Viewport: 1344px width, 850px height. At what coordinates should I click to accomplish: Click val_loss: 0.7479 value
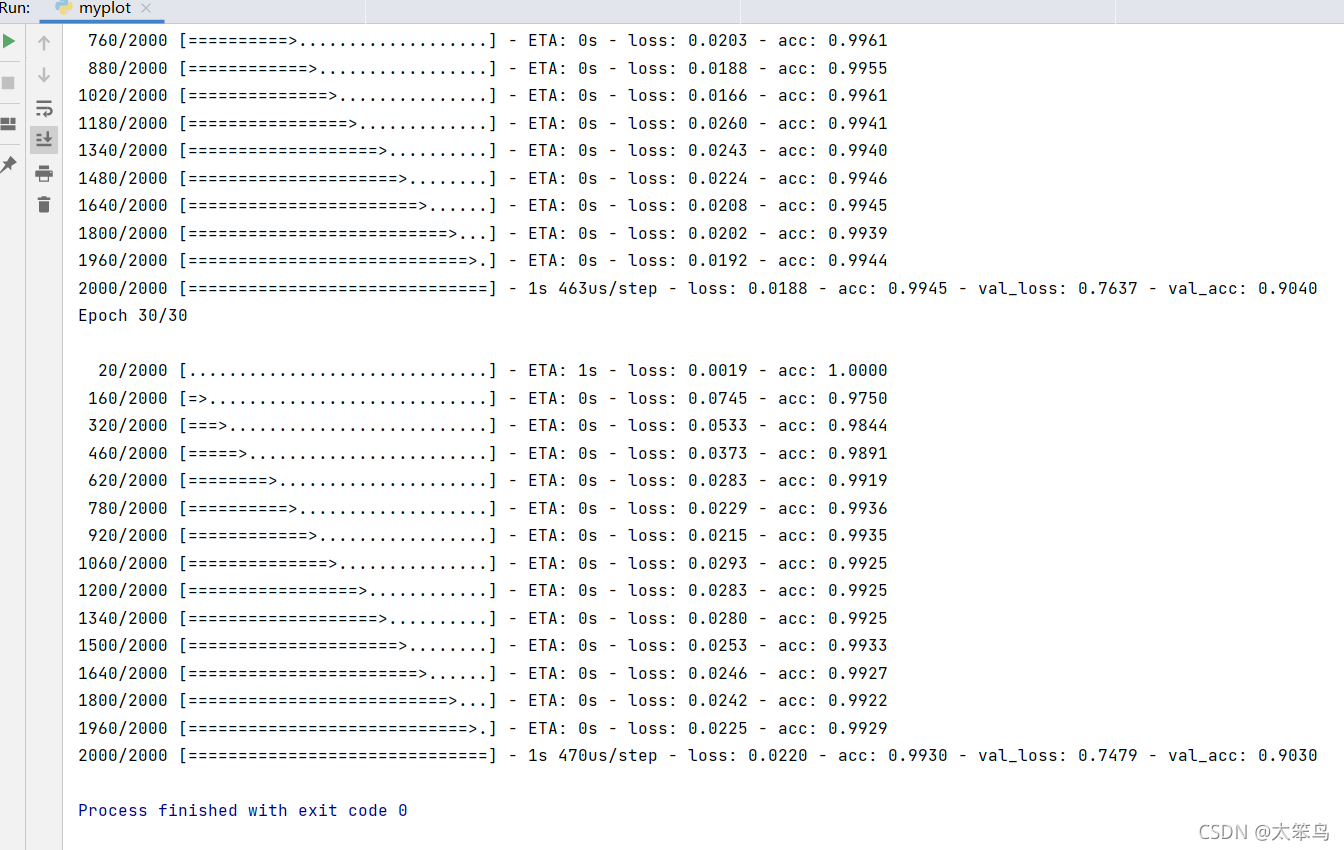coord(1107,755)
